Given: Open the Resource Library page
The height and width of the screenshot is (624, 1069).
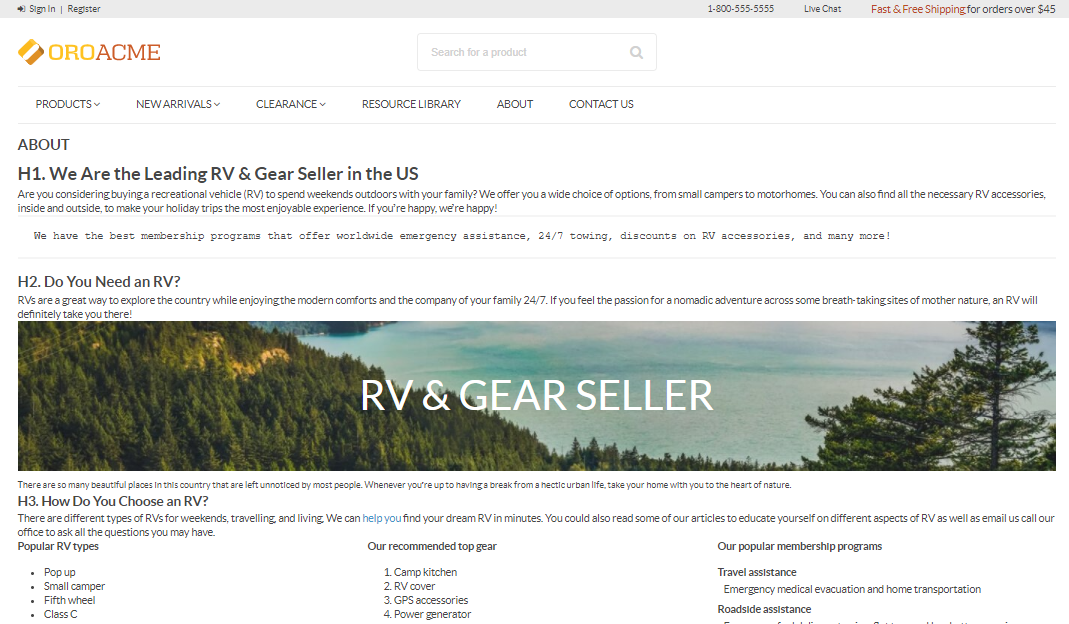Looking at the screenshot, I should pyautogui.click(x=411, y=104).
